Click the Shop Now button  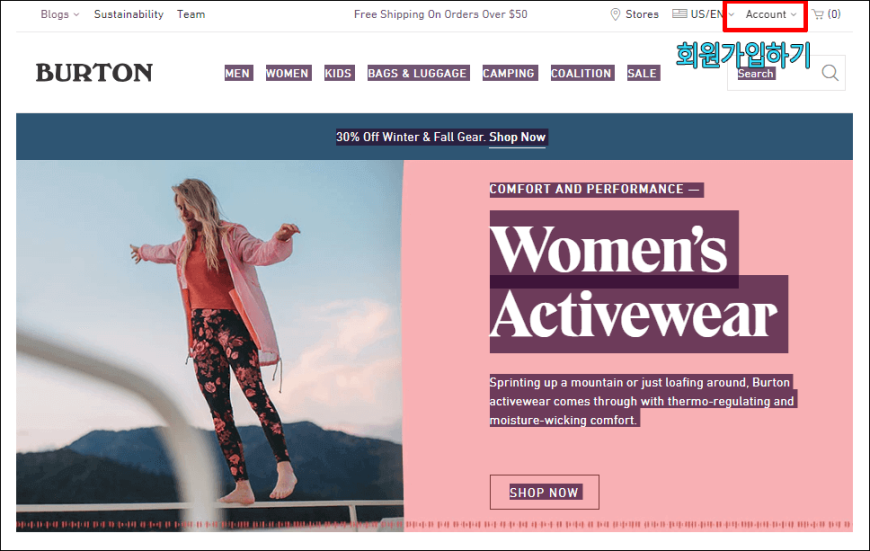tap(544, 492)
